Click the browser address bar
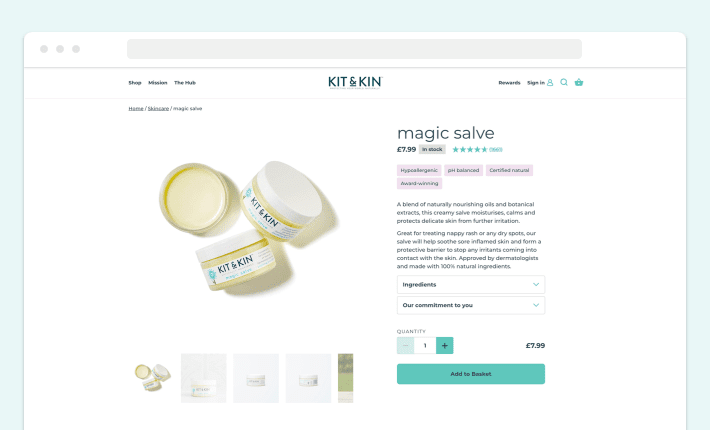This screenshot has width=710, height=430. (x=354, y=49)
